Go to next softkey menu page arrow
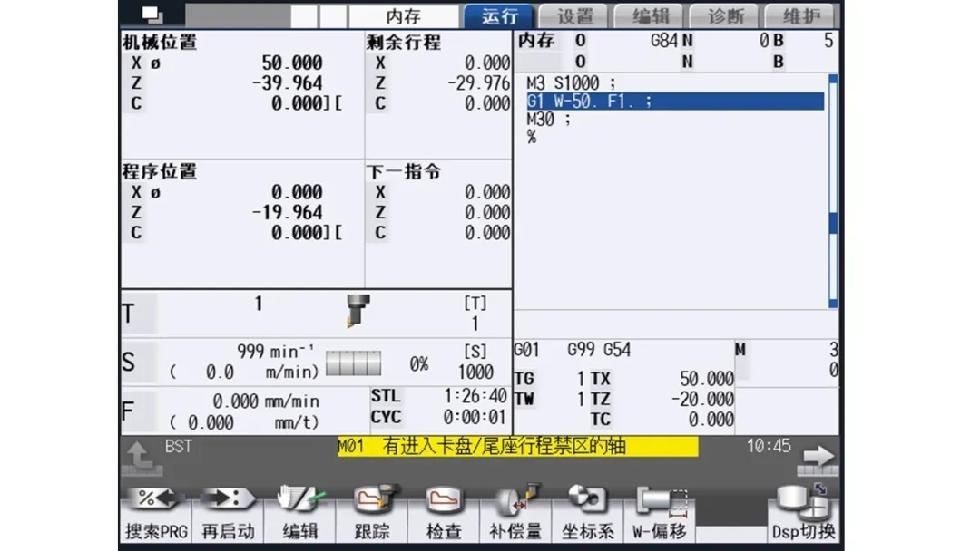 pos(815,458)
